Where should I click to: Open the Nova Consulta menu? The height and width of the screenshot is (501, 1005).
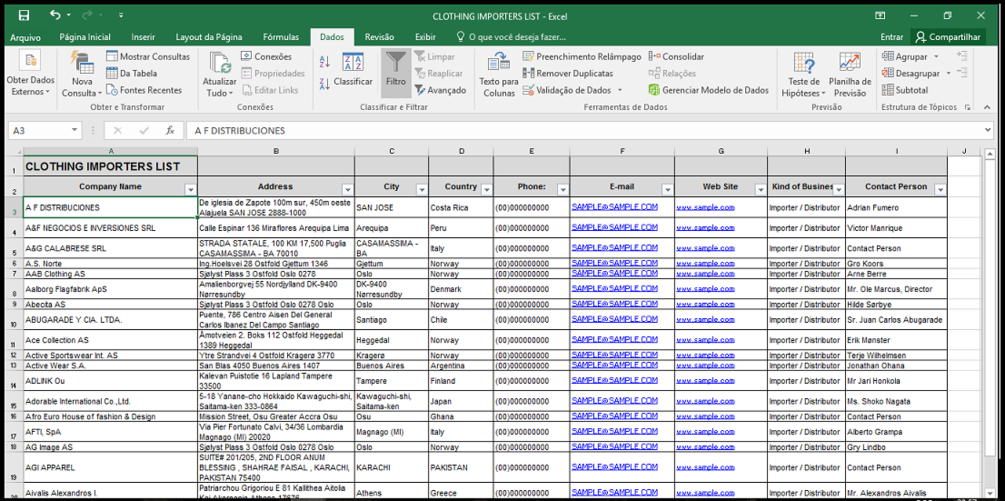[81, 75]
